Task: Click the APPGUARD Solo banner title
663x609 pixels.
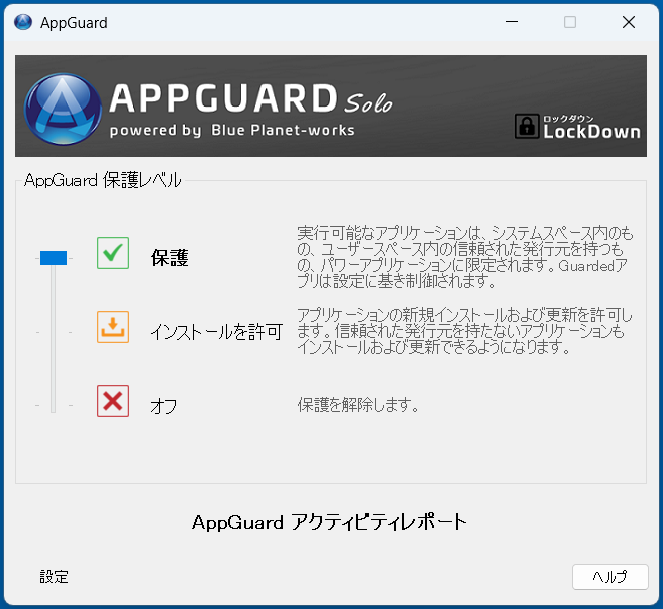Action: pyautogui.click(x=250, y=100)
